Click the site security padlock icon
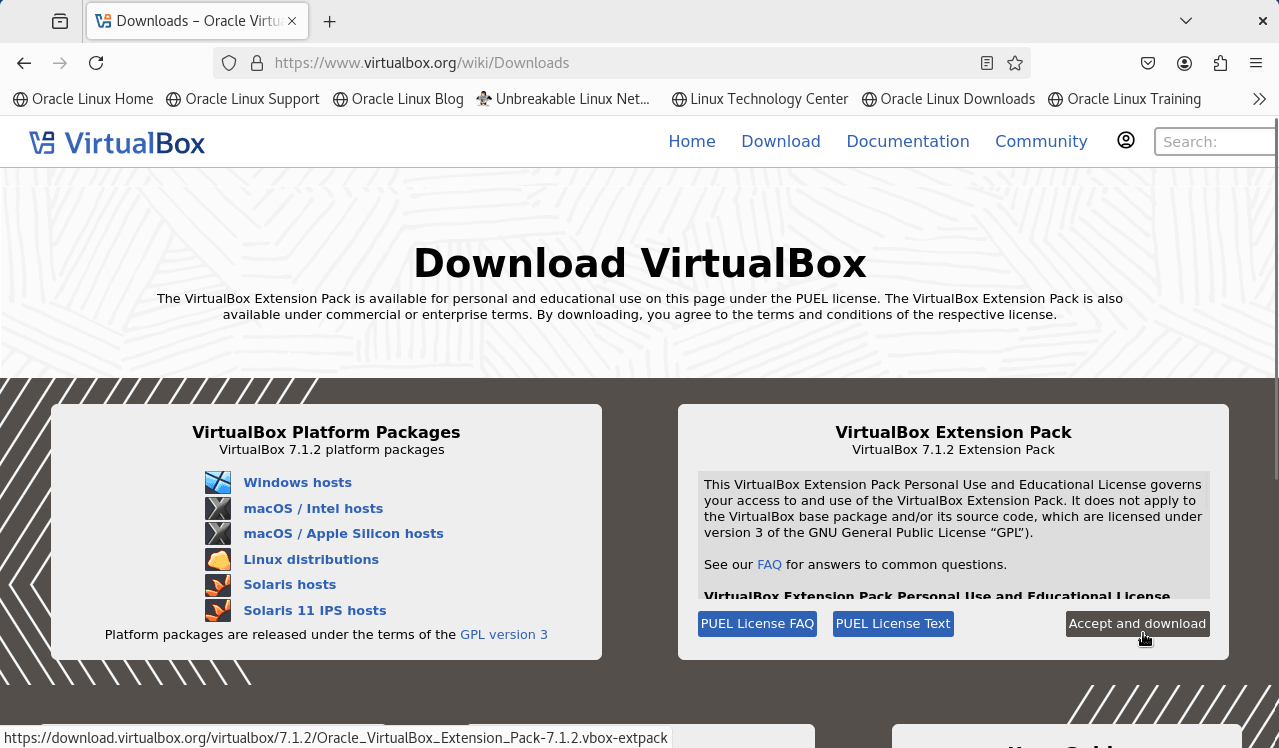Viewport: 1279px width, 748px height. click(x=257, y=63)
